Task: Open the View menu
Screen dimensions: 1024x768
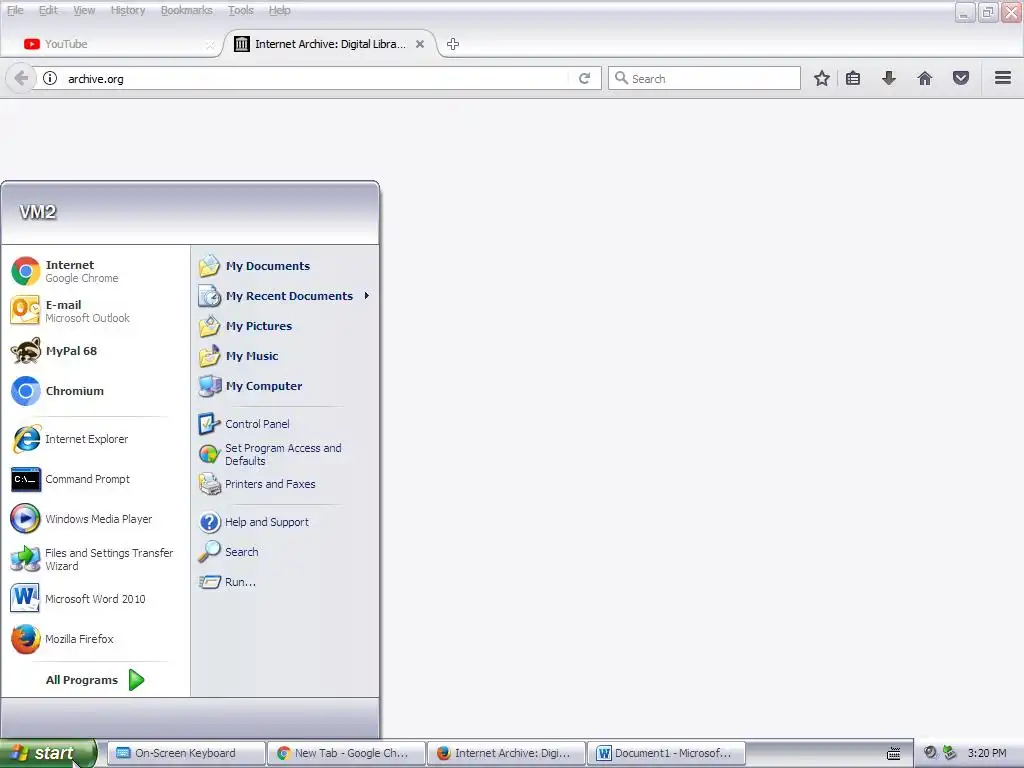Action: point(84,10)
